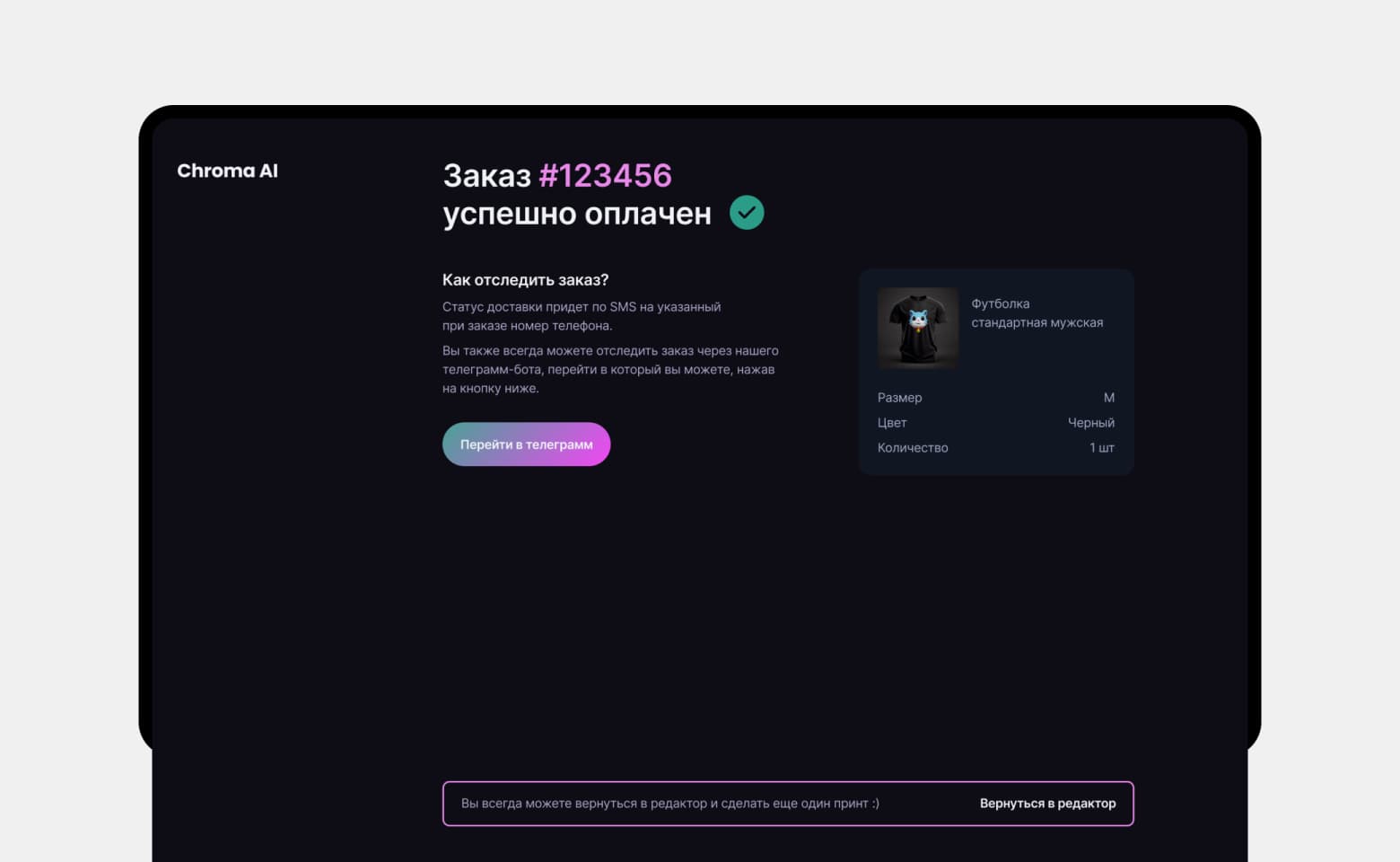Click the успешно оплачен heading text

(x=577, y=214)
